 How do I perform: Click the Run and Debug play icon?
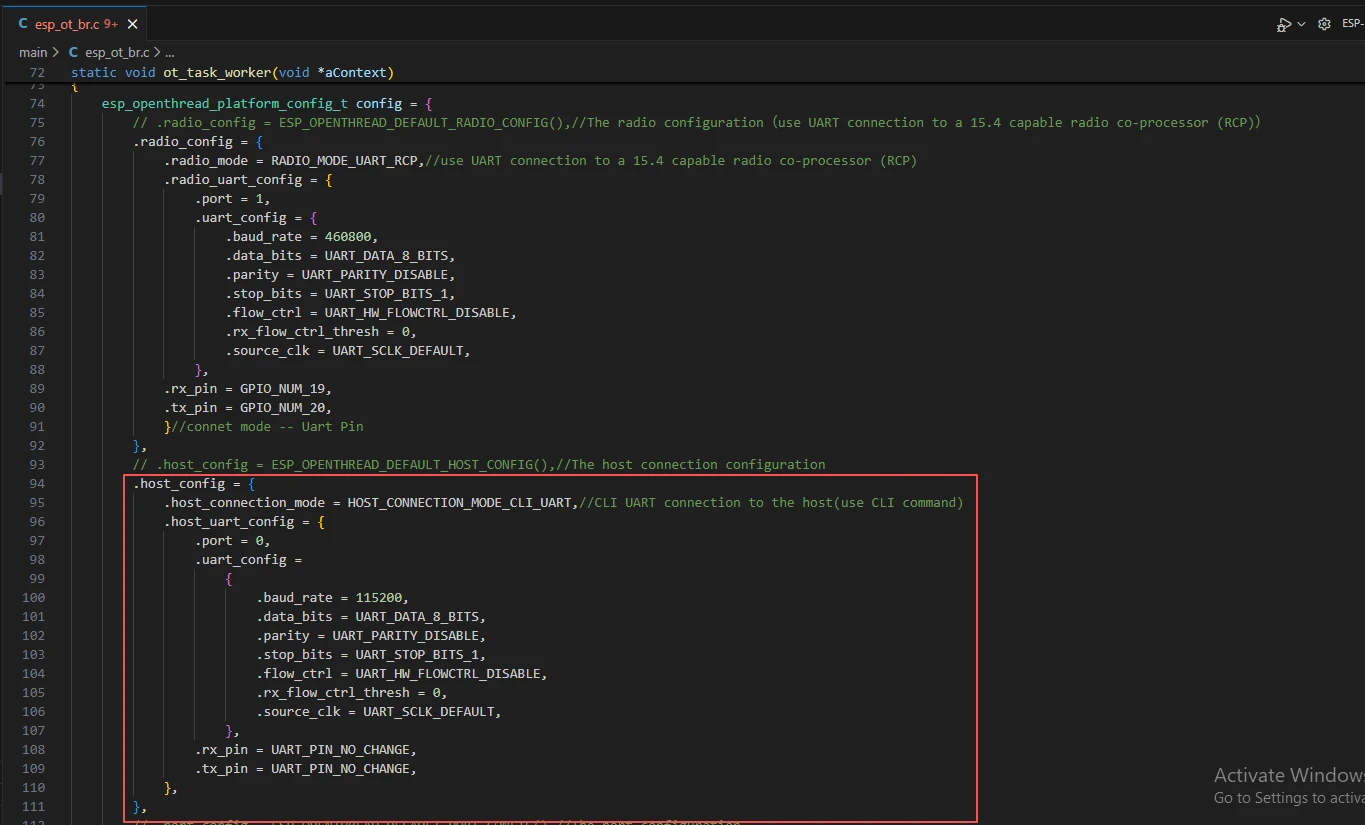(1284, 24)
